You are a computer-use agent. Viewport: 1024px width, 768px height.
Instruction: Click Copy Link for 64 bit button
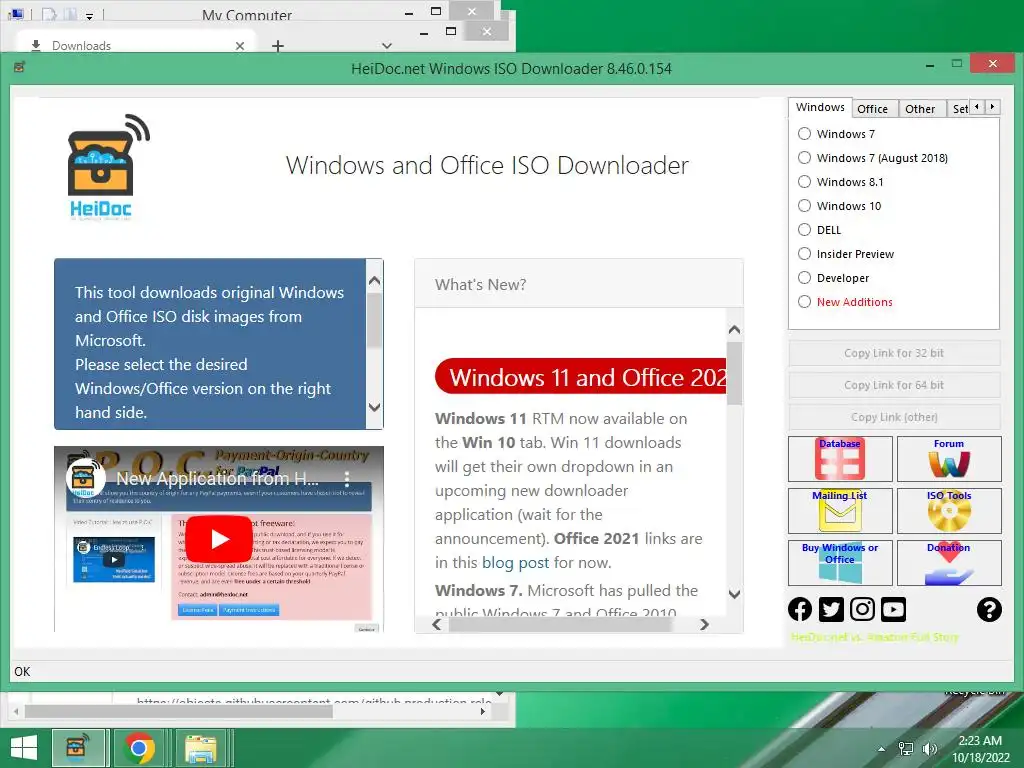click(x=894, y=385)
